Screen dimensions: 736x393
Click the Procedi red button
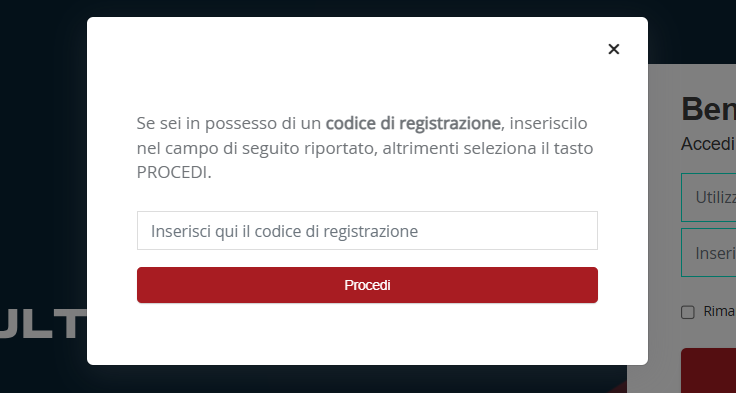coord(367,285)
